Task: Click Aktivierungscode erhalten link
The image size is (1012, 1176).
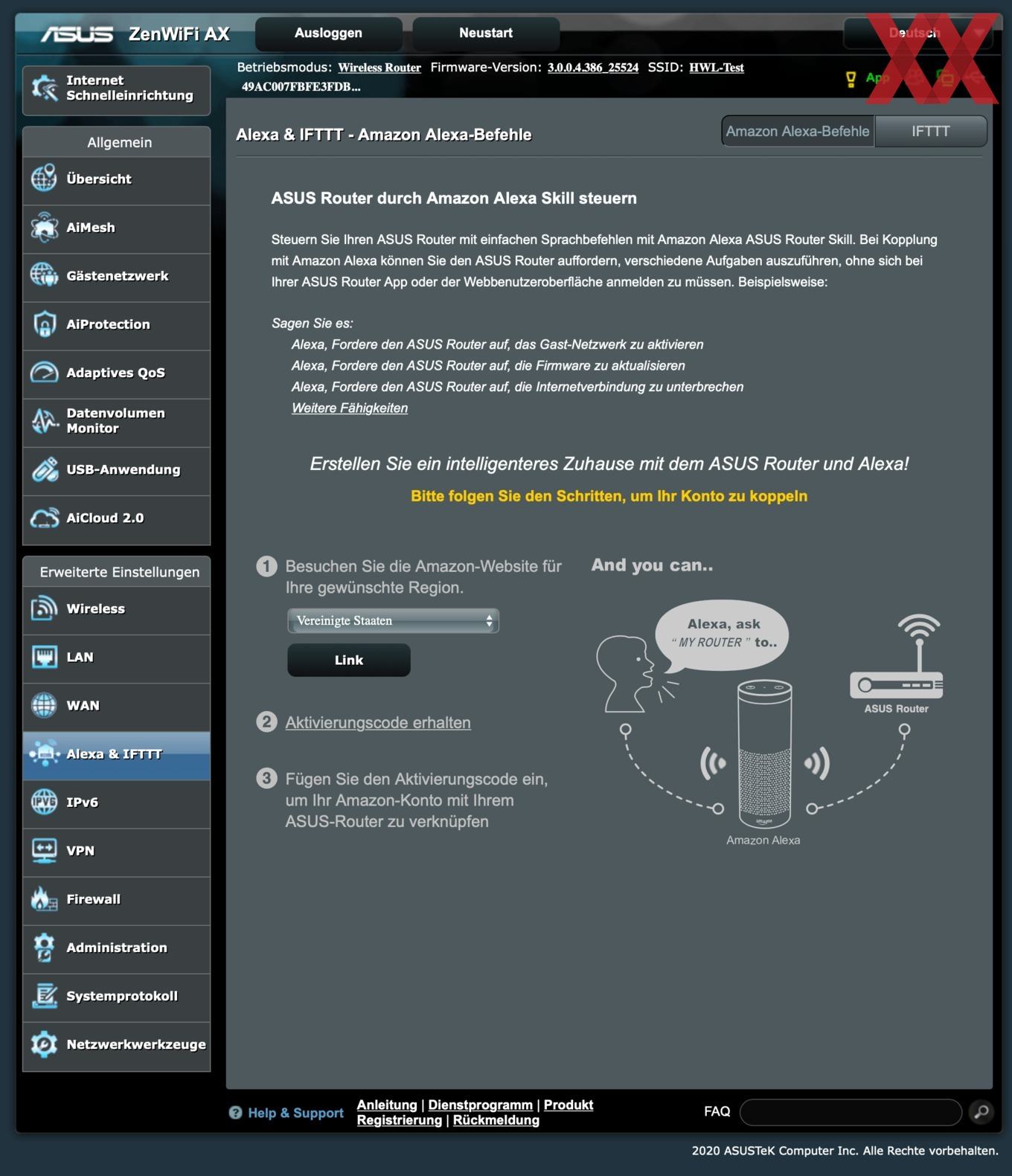Action: point(378,722)
